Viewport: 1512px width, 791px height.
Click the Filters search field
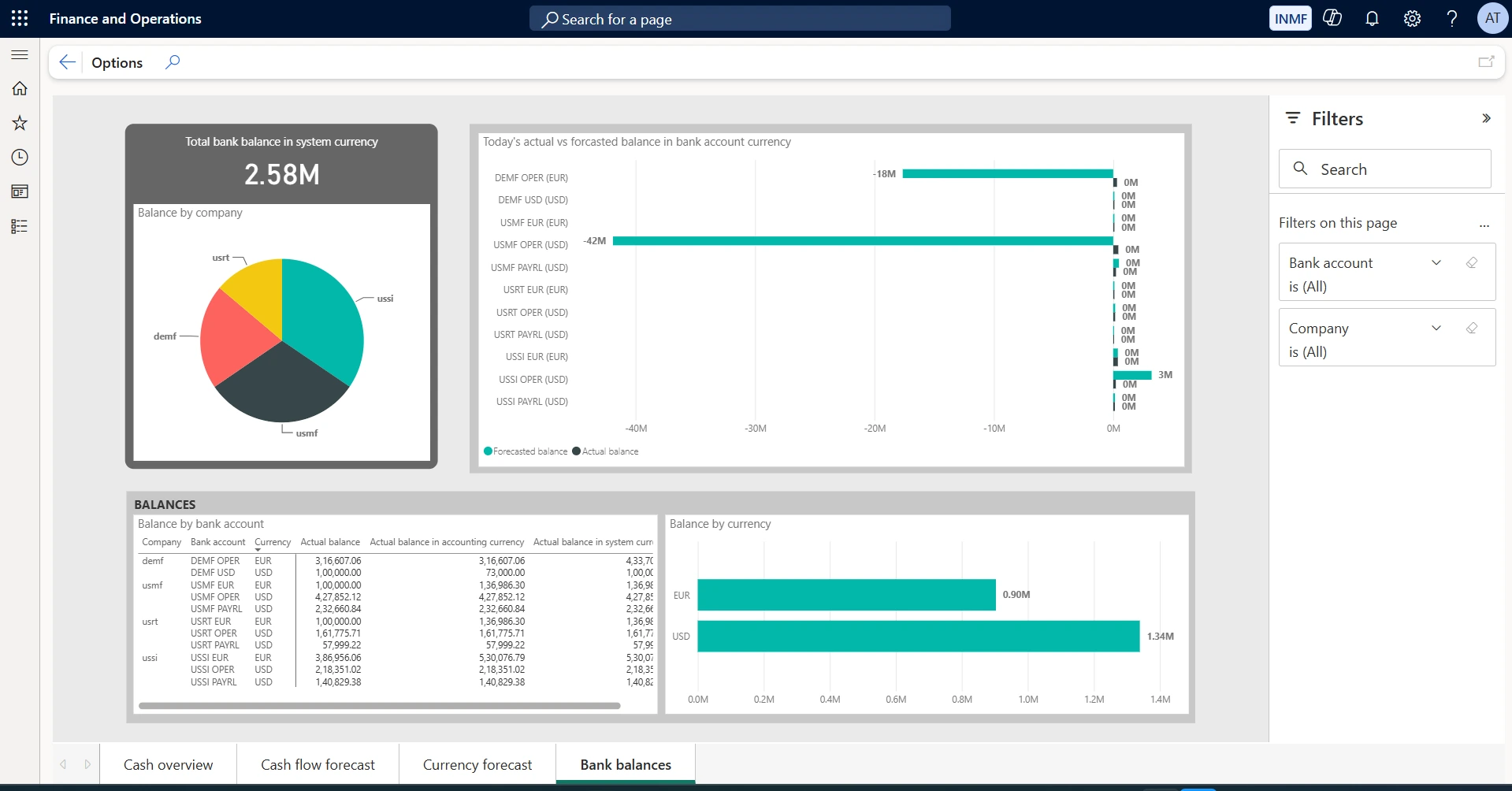tap(1384, 169)
